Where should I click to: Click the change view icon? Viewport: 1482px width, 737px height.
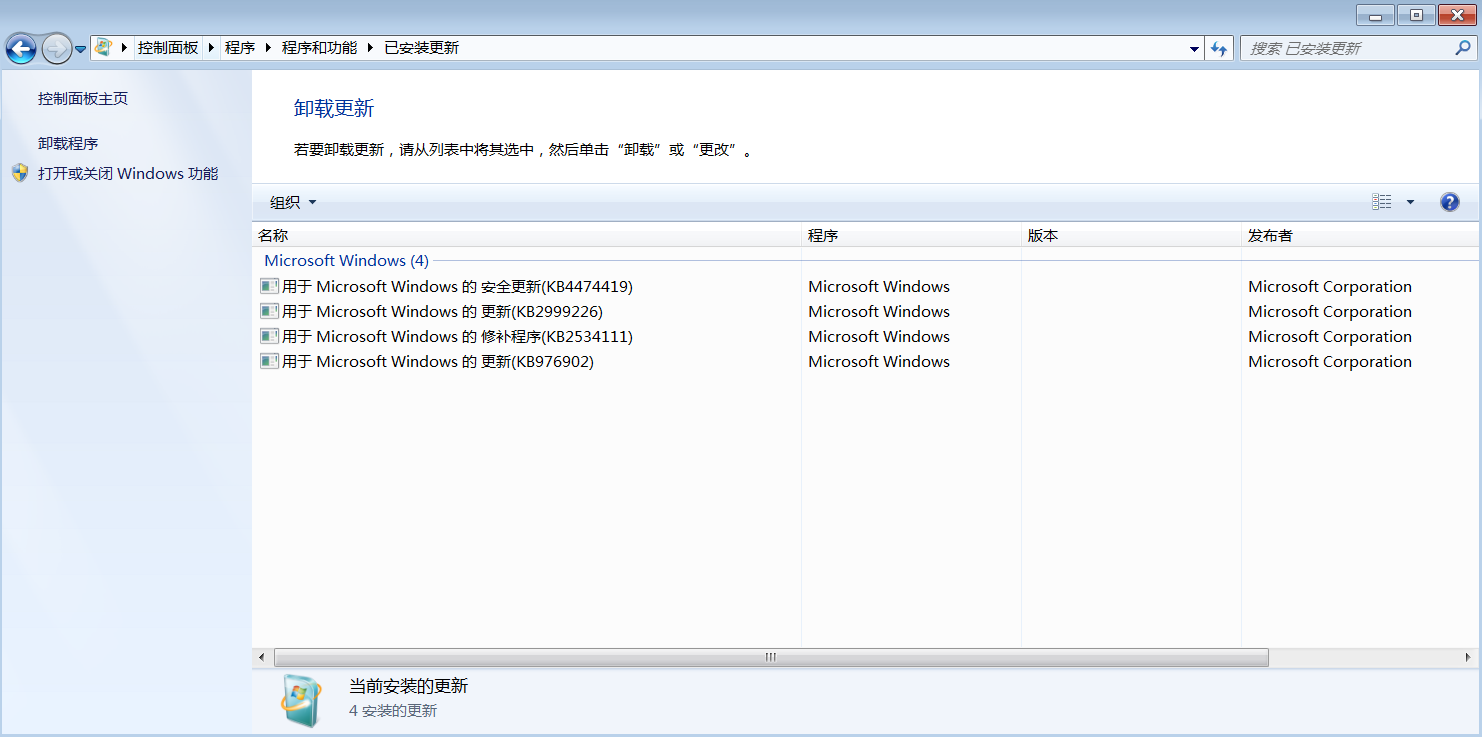[1382, 202]
